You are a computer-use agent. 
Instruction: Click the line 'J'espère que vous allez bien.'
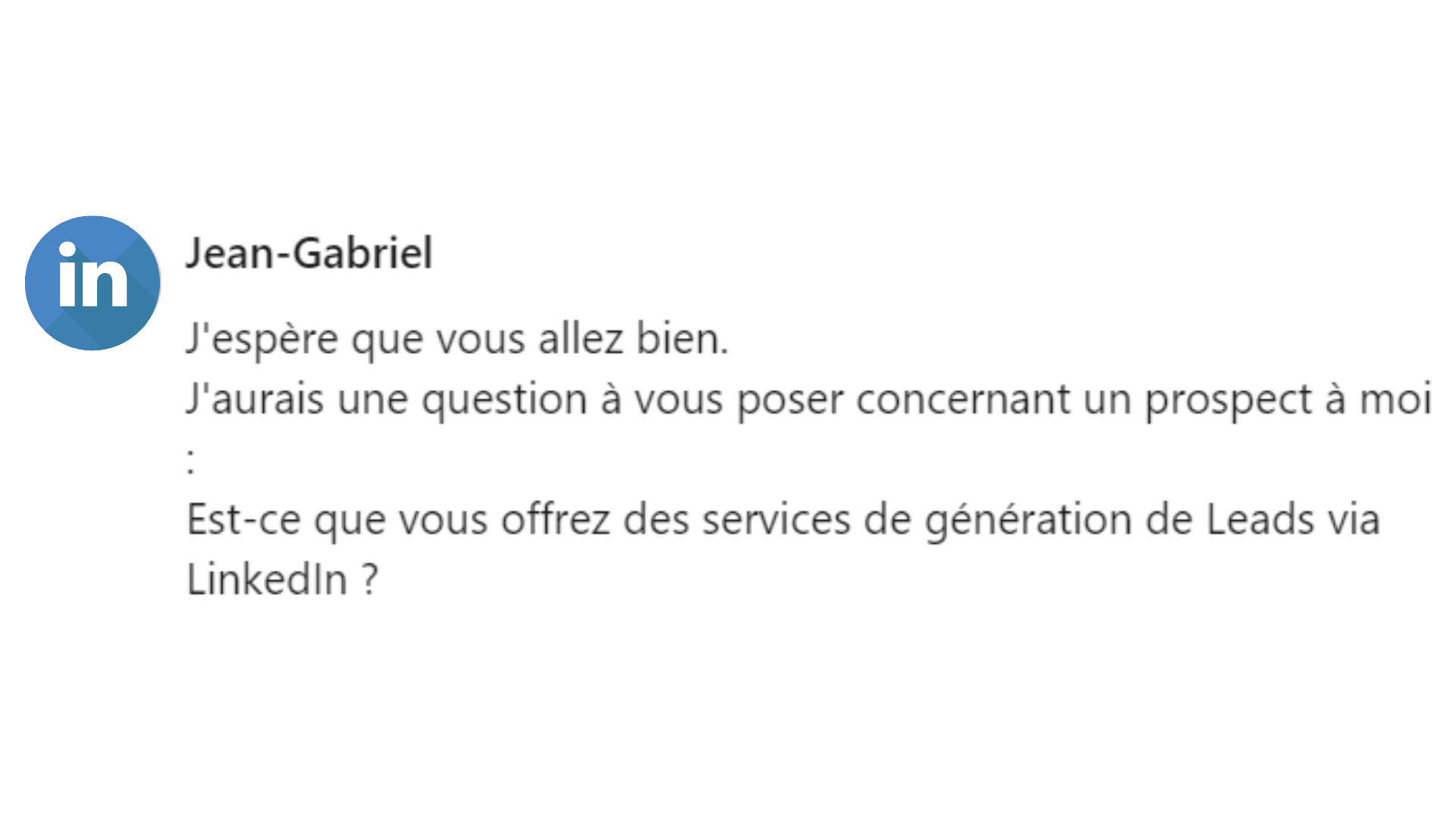point(457,339)
